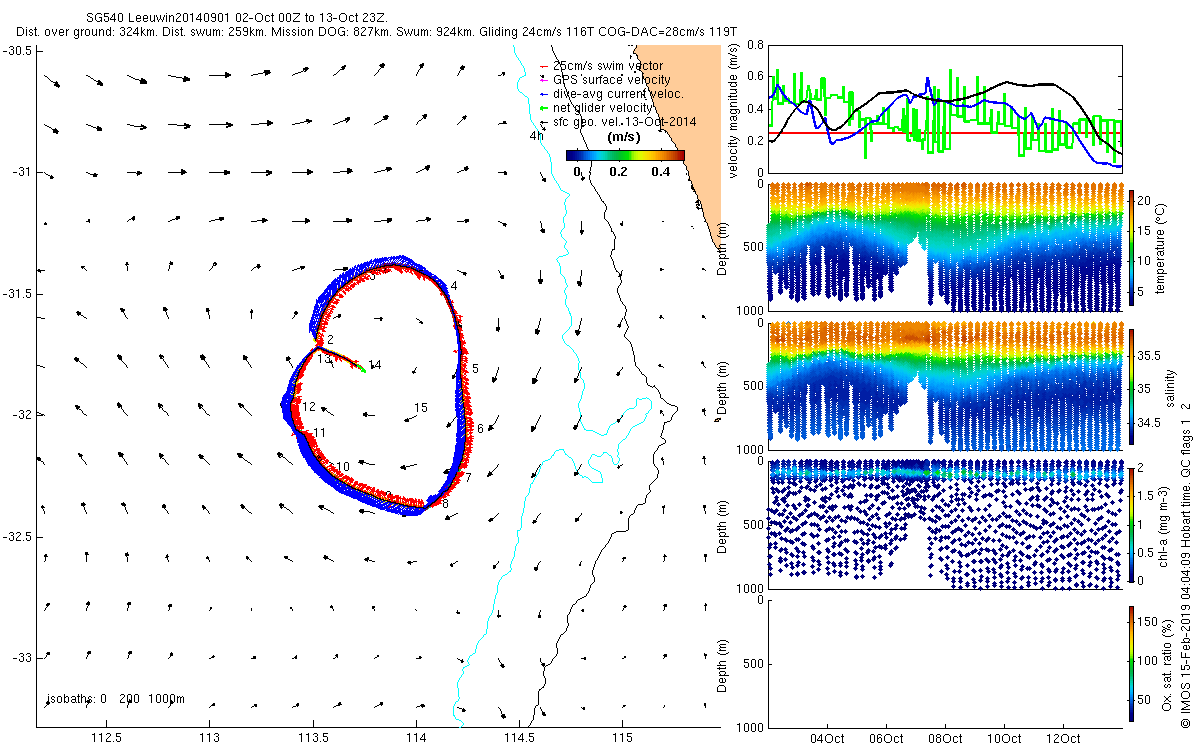The height and width of the screenshot is (750, 1200).
Task: Click the '115' longitude tick label
Action: coord(621,739)
